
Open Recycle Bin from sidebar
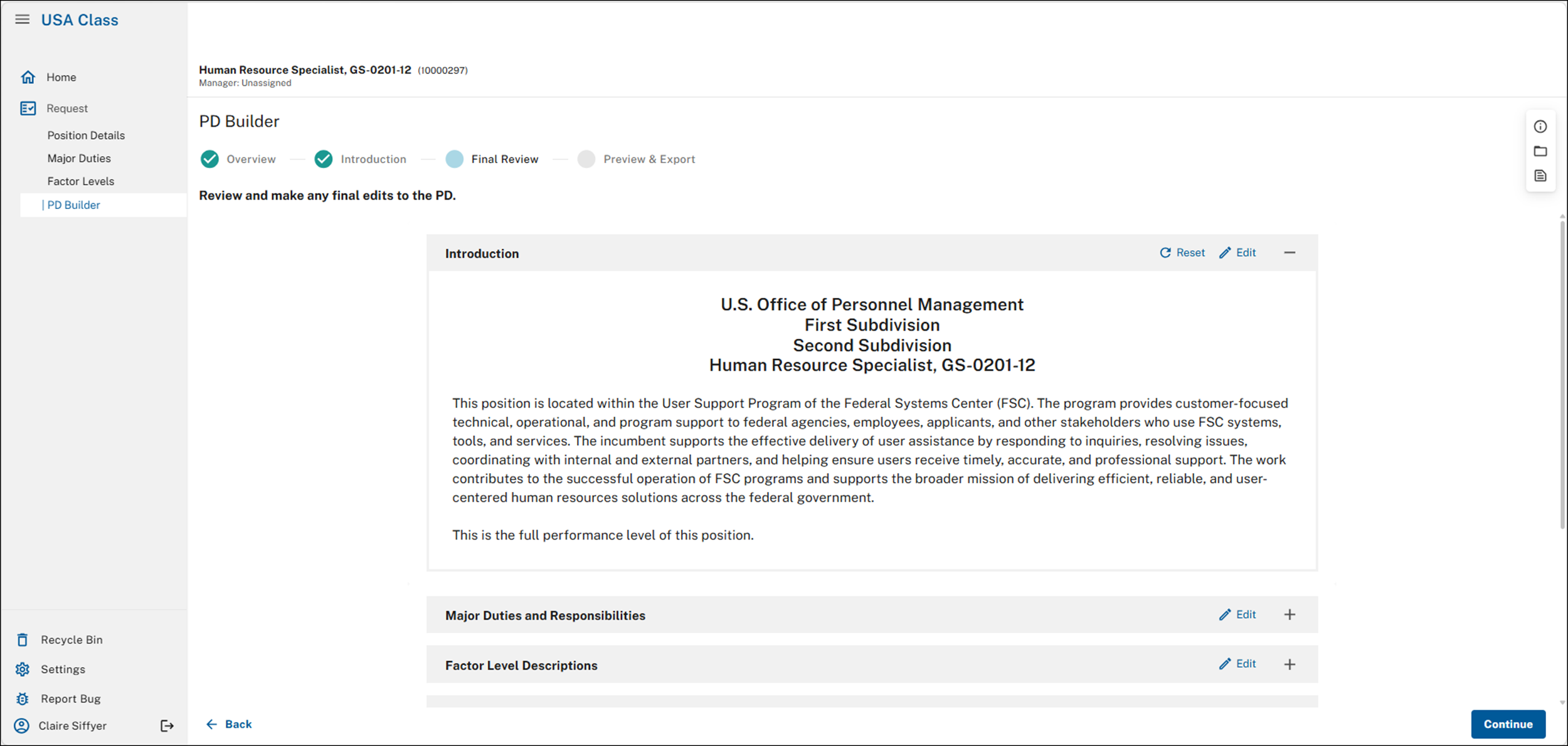(x=72, y=640)
